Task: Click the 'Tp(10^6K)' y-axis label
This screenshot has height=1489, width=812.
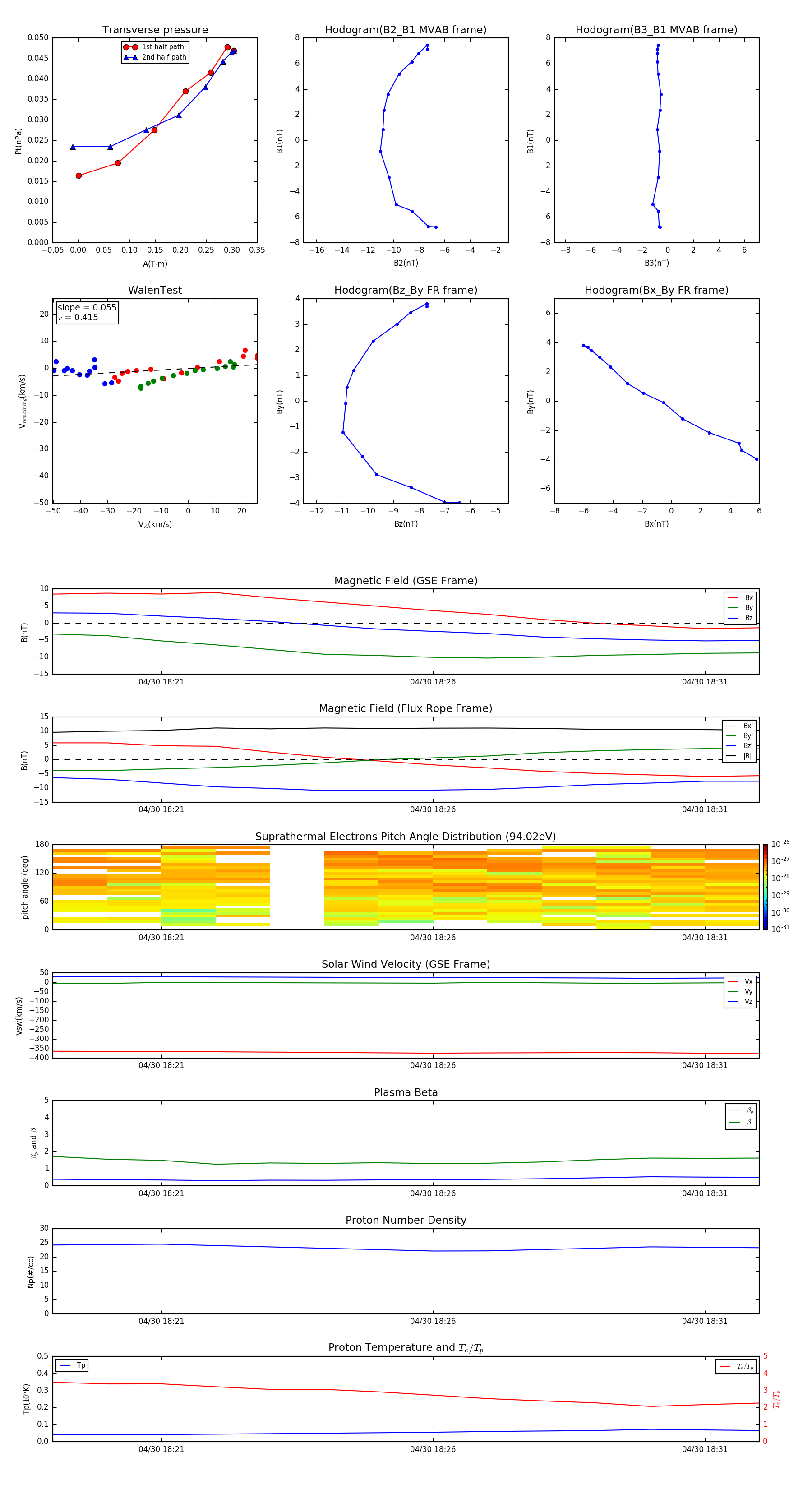Action: click(26, 1399)
